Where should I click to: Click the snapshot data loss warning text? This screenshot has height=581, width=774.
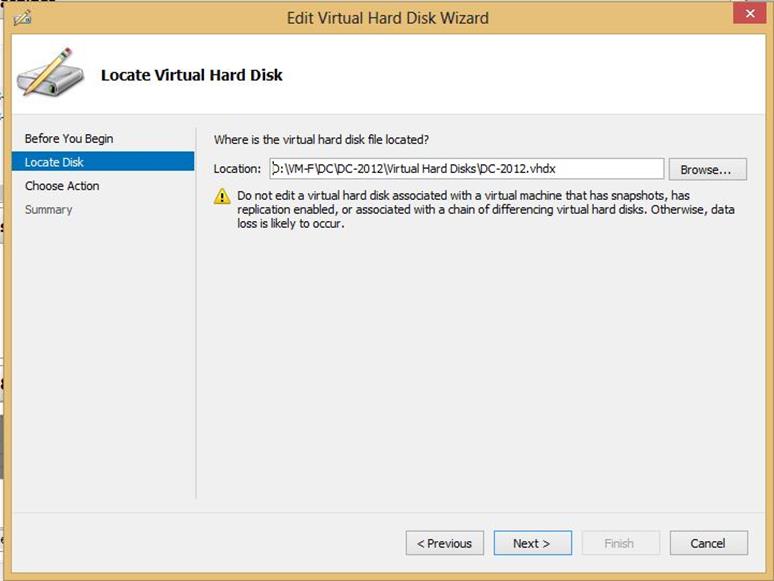(486, 209)
